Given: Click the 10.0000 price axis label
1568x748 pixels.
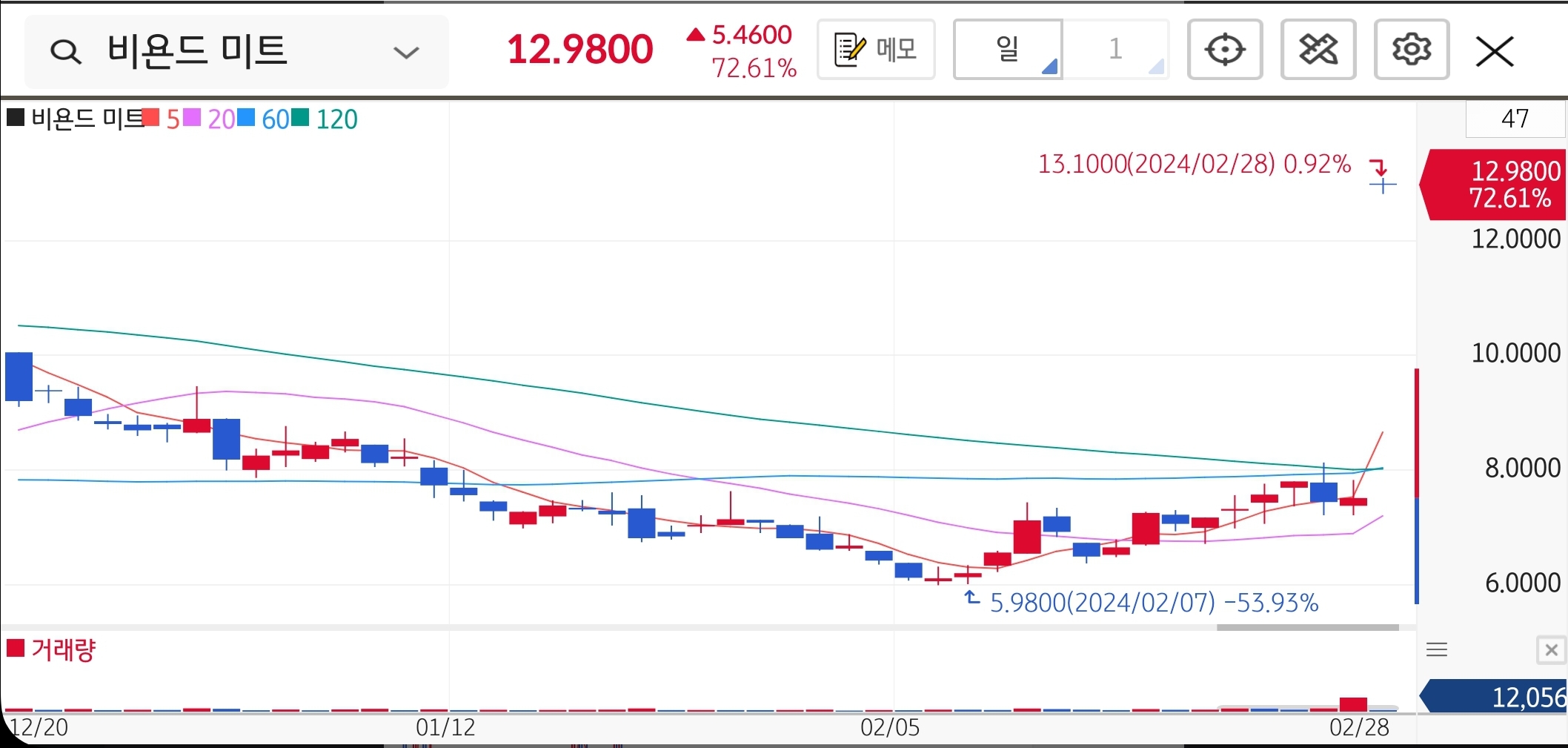Looking at the screenshot, I should tap(1516, 353).
